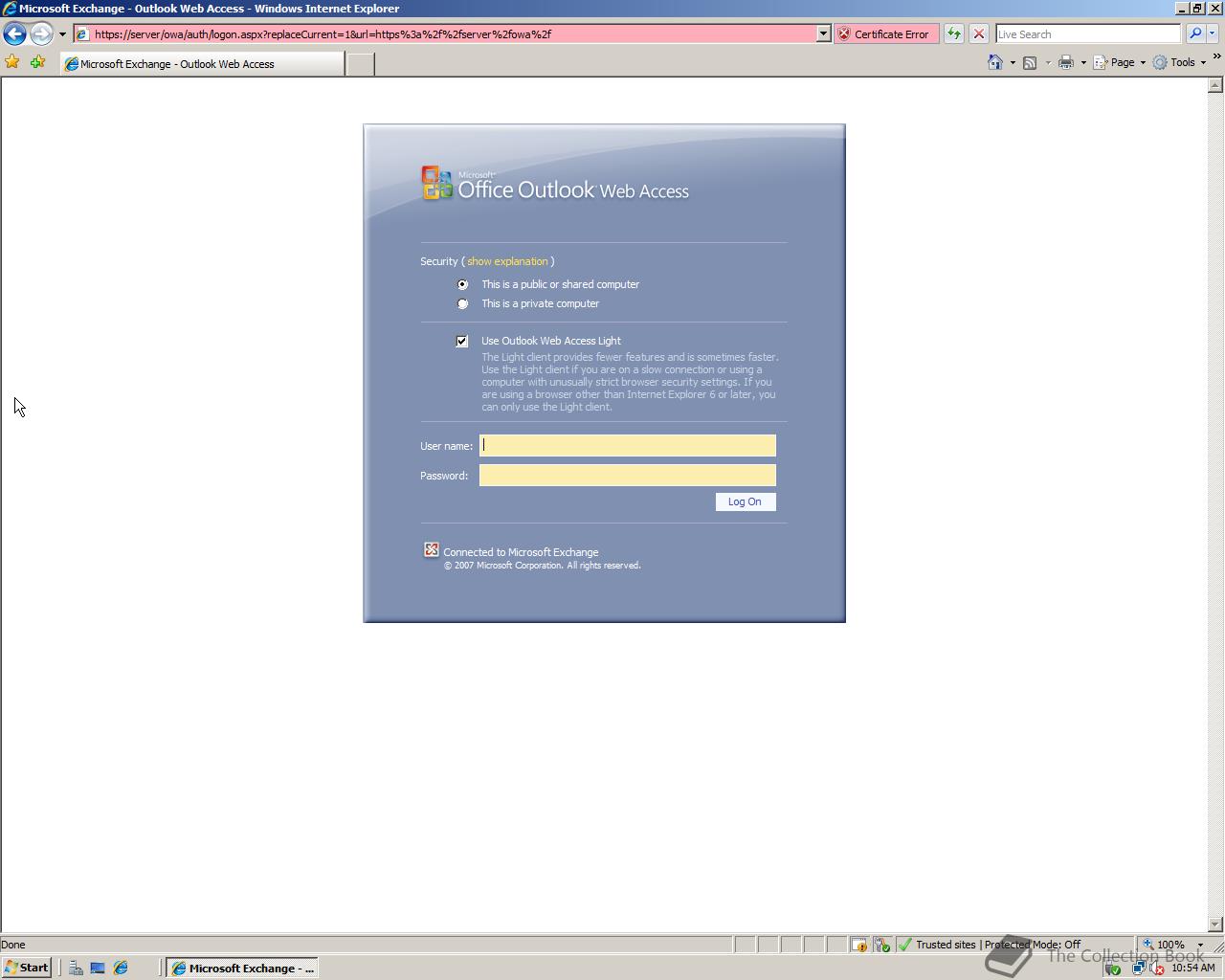1225x980 pixels.
Task: Go to the Home page icon
Action: 995,62
